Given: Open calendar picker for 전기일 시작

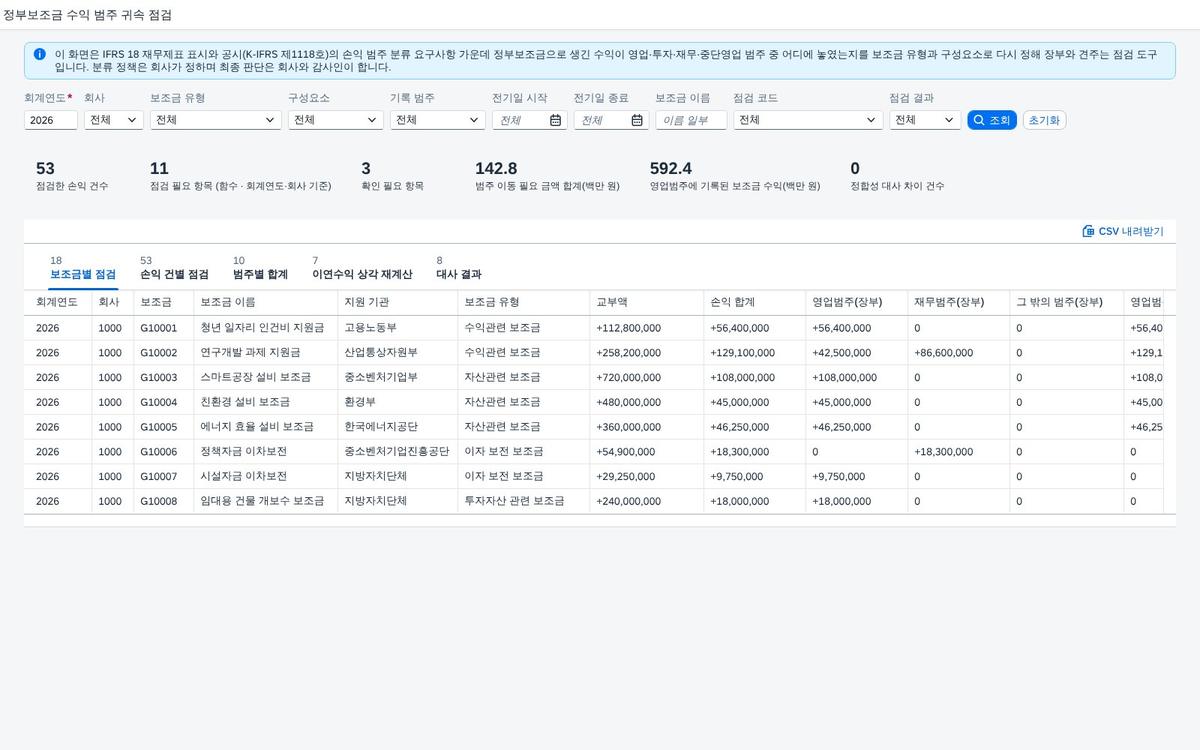Looking at the screenshot, I should click(x=555, y=120).
